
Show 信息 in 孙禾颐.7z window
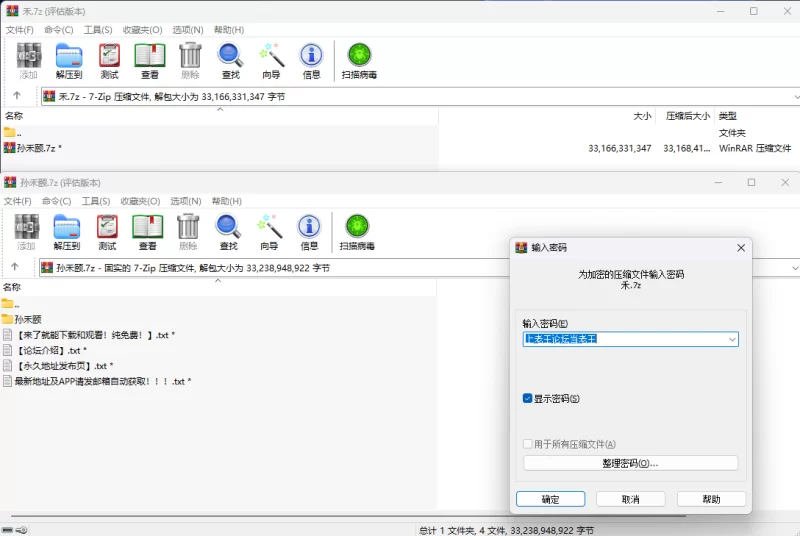point(309,233)
